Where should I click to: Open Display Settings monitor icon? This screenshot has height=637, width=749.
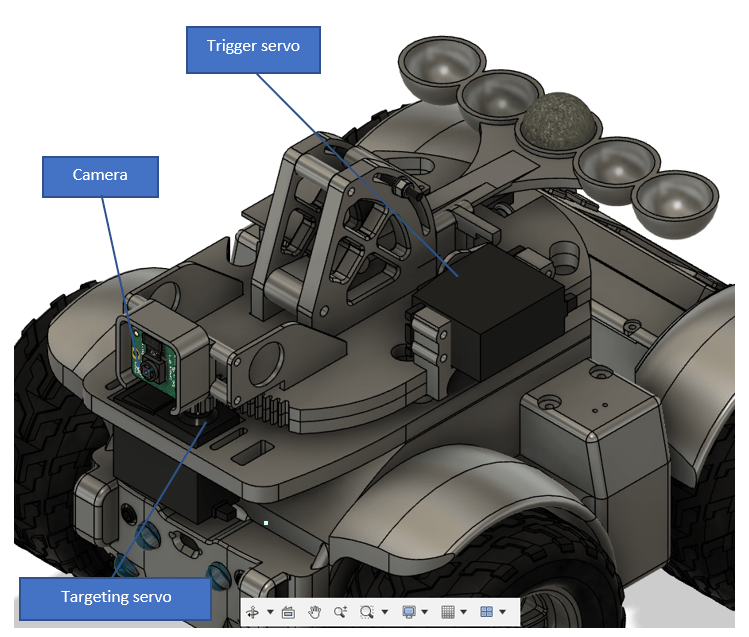tap(409, 612)
